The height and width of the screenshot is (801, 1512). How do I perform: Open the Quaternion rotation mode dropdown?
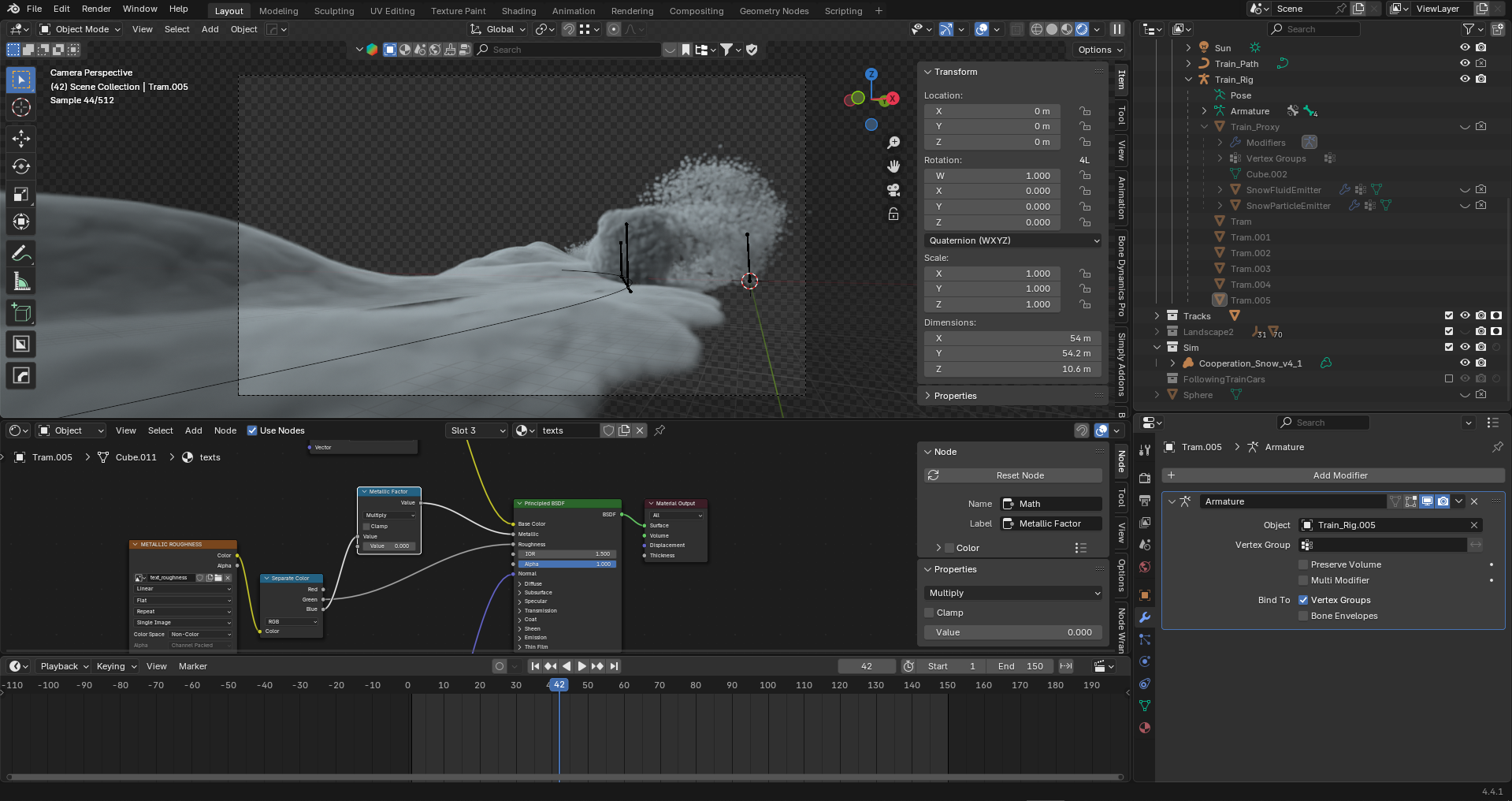(x=1012, y=240)
